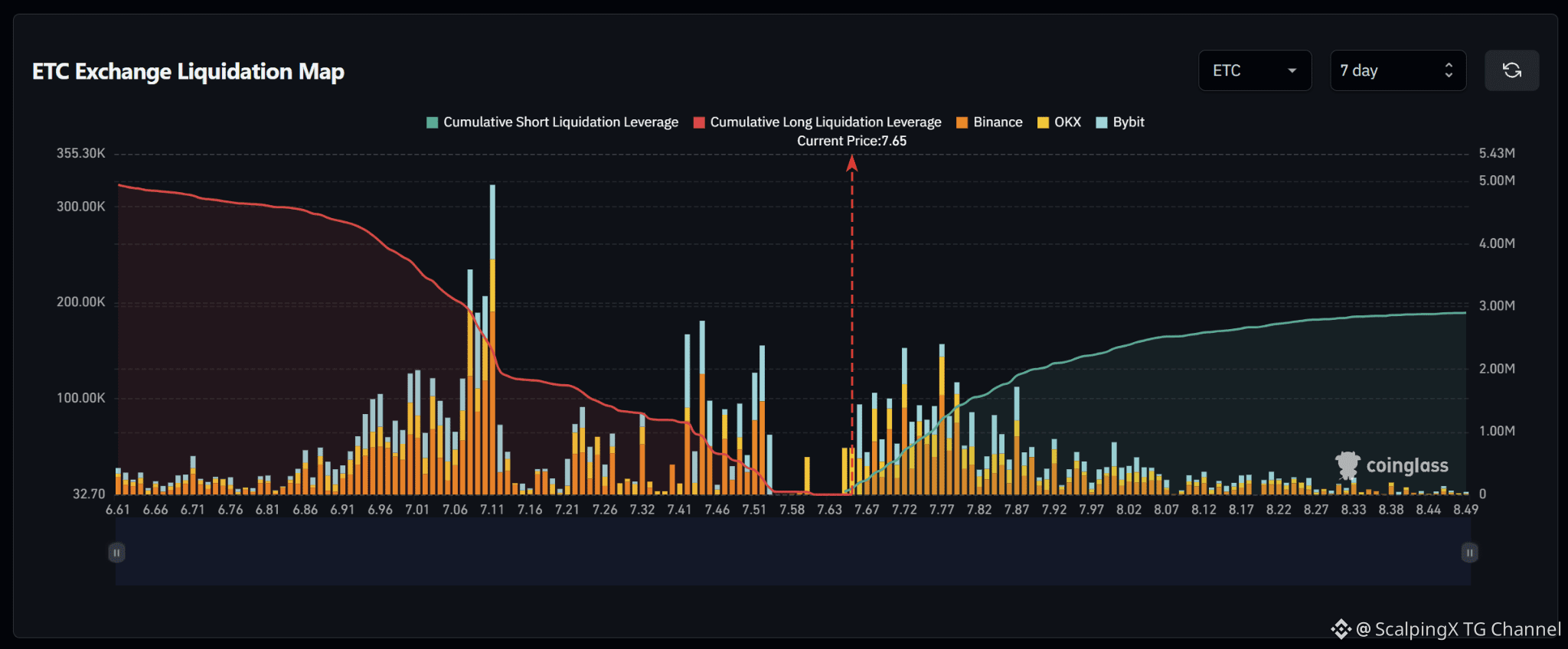Toggle Cumulative Long Liquidation Leverage series
This screenshot has width=1568, height=649.
pos(817,122)
